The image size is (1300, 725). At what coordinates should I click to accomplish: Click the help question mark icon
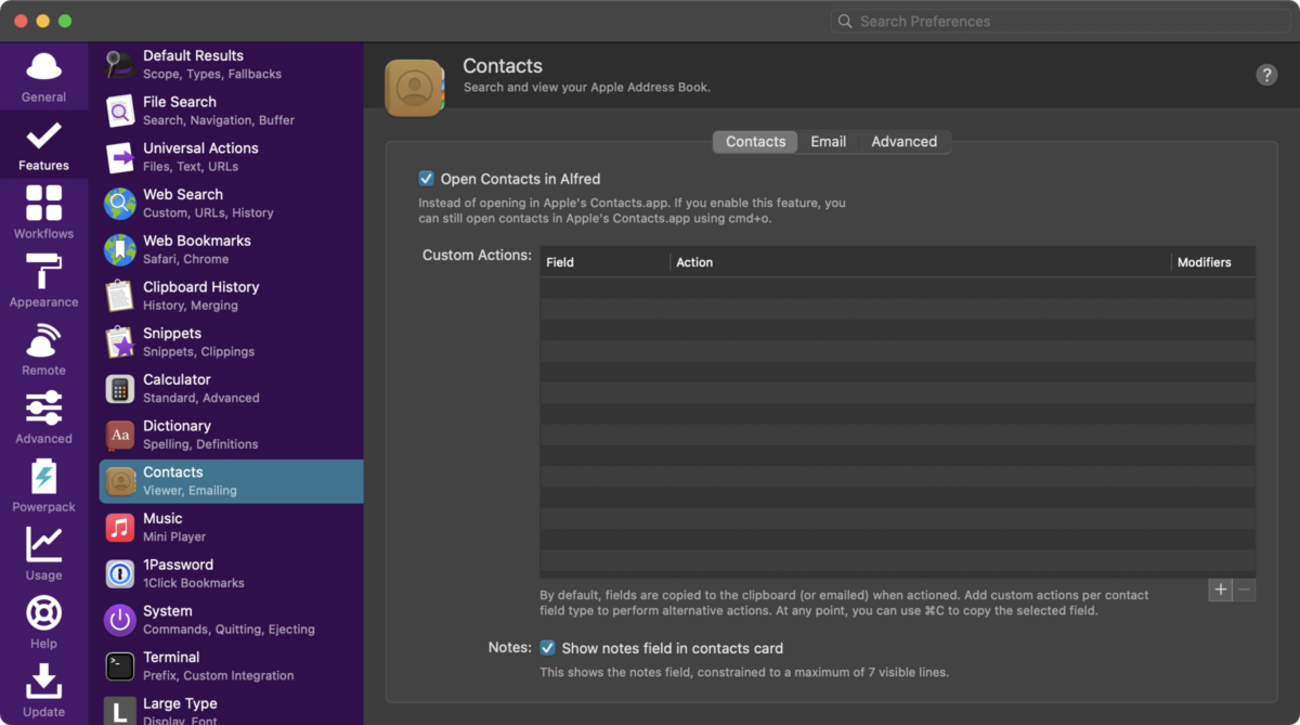coord(1266,75)
